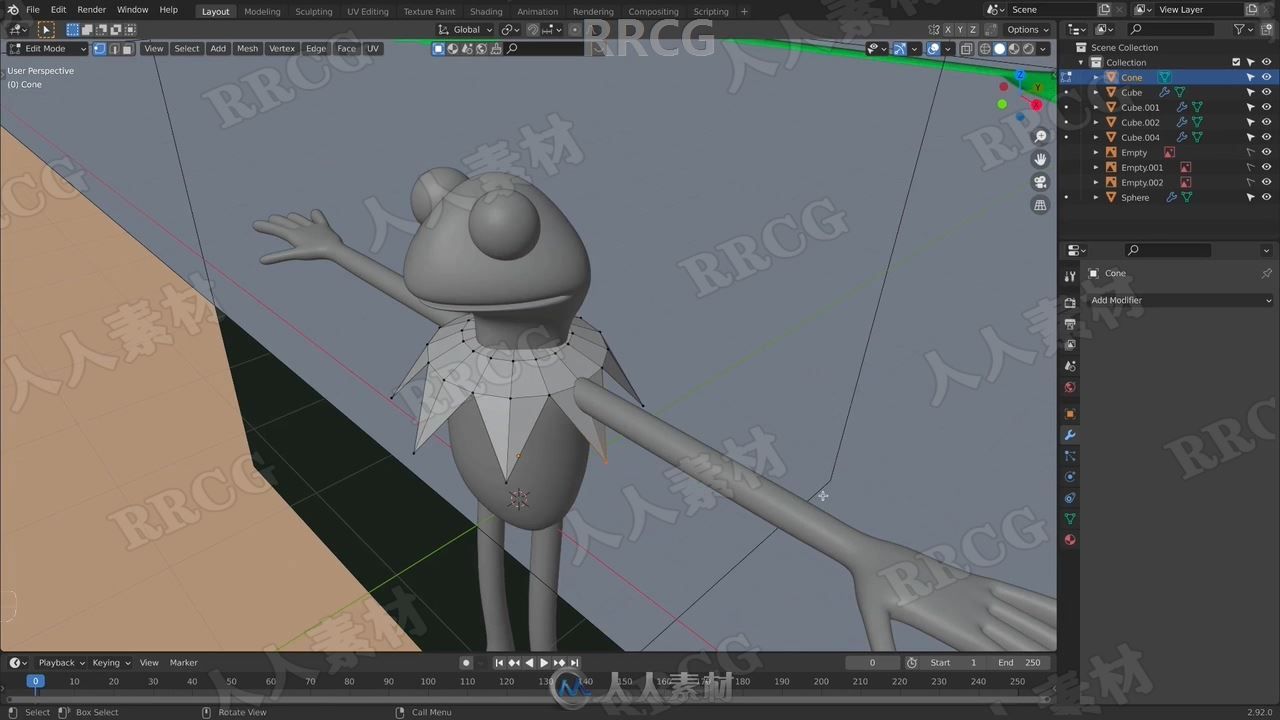Image resolution: width=1280 pixels, height=720 pixels.
Task: Open the Modifier properties wrench tab
Action: pos(1070,435)
